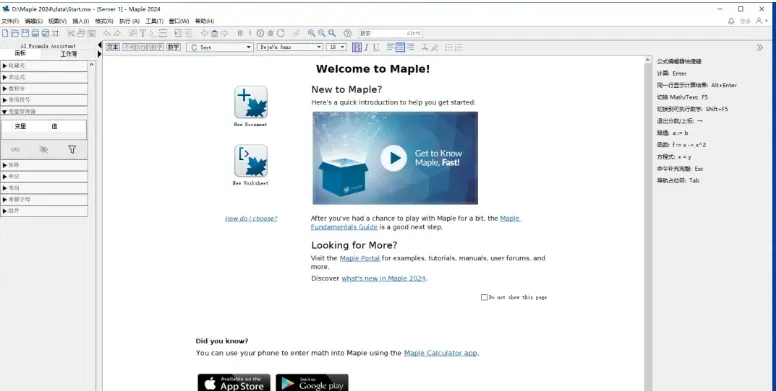Open the Maple Portal link
This screenshot has width=776, height=391.
(359, 258)
